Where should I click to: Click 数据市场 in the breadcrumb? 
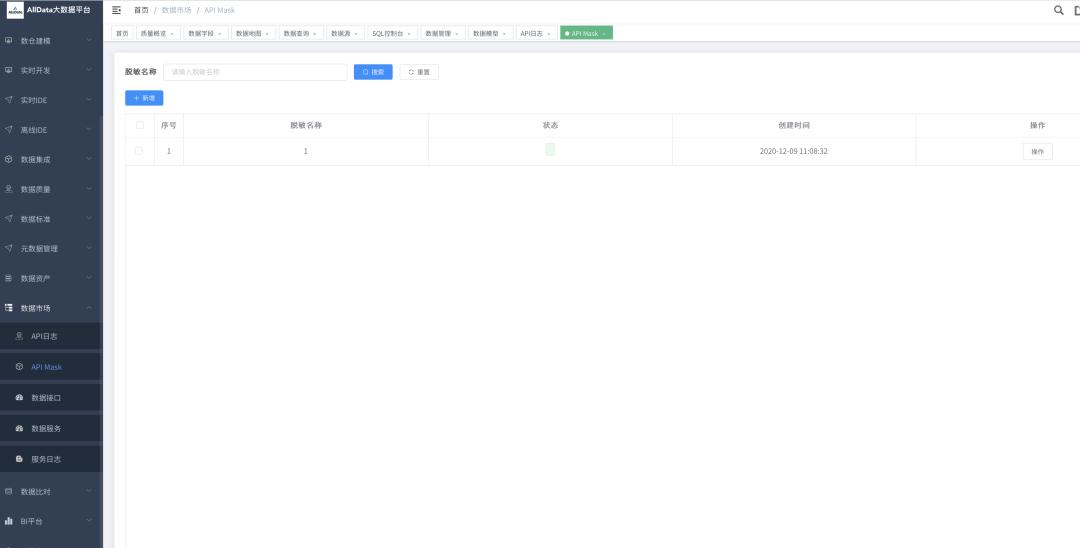pos(176,10)
